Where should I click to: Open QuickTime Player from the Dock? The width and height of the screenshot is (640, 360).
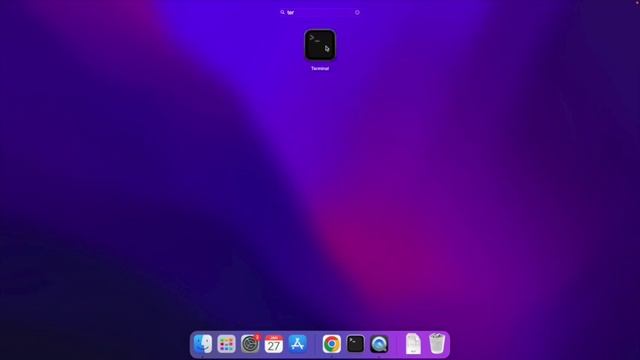pyautogui.click(x=379, y=344)
